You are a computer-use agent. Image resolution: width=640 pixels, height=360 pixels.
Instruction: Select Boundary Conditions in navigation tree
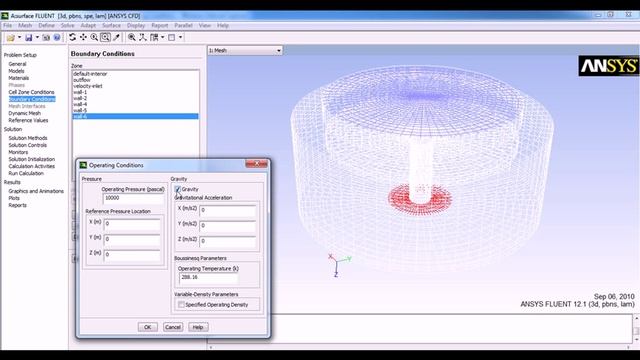pos(32,99)
